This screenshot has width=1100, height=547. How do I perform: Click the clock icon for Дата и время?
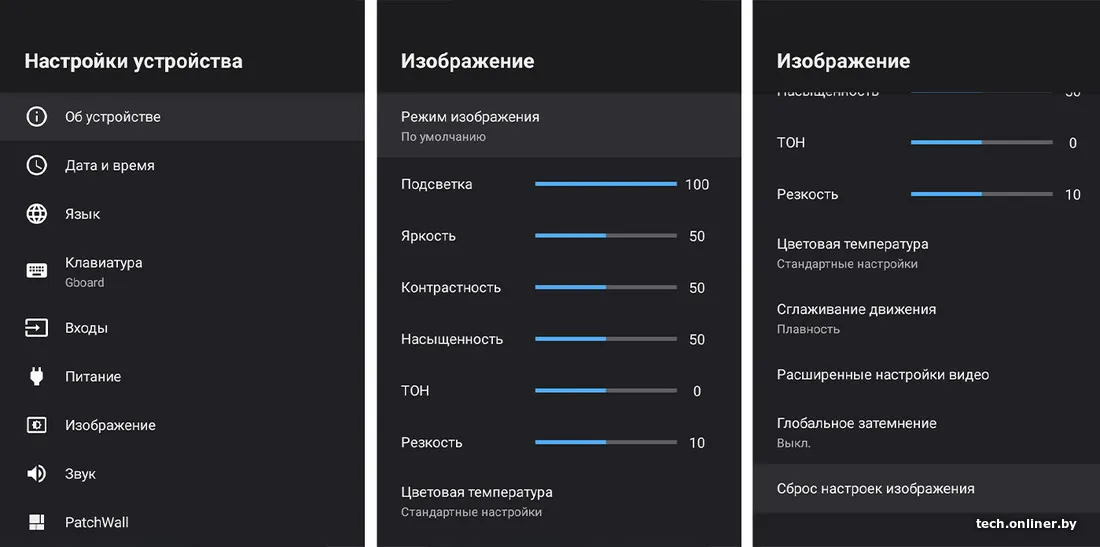(x=36, y=166)
